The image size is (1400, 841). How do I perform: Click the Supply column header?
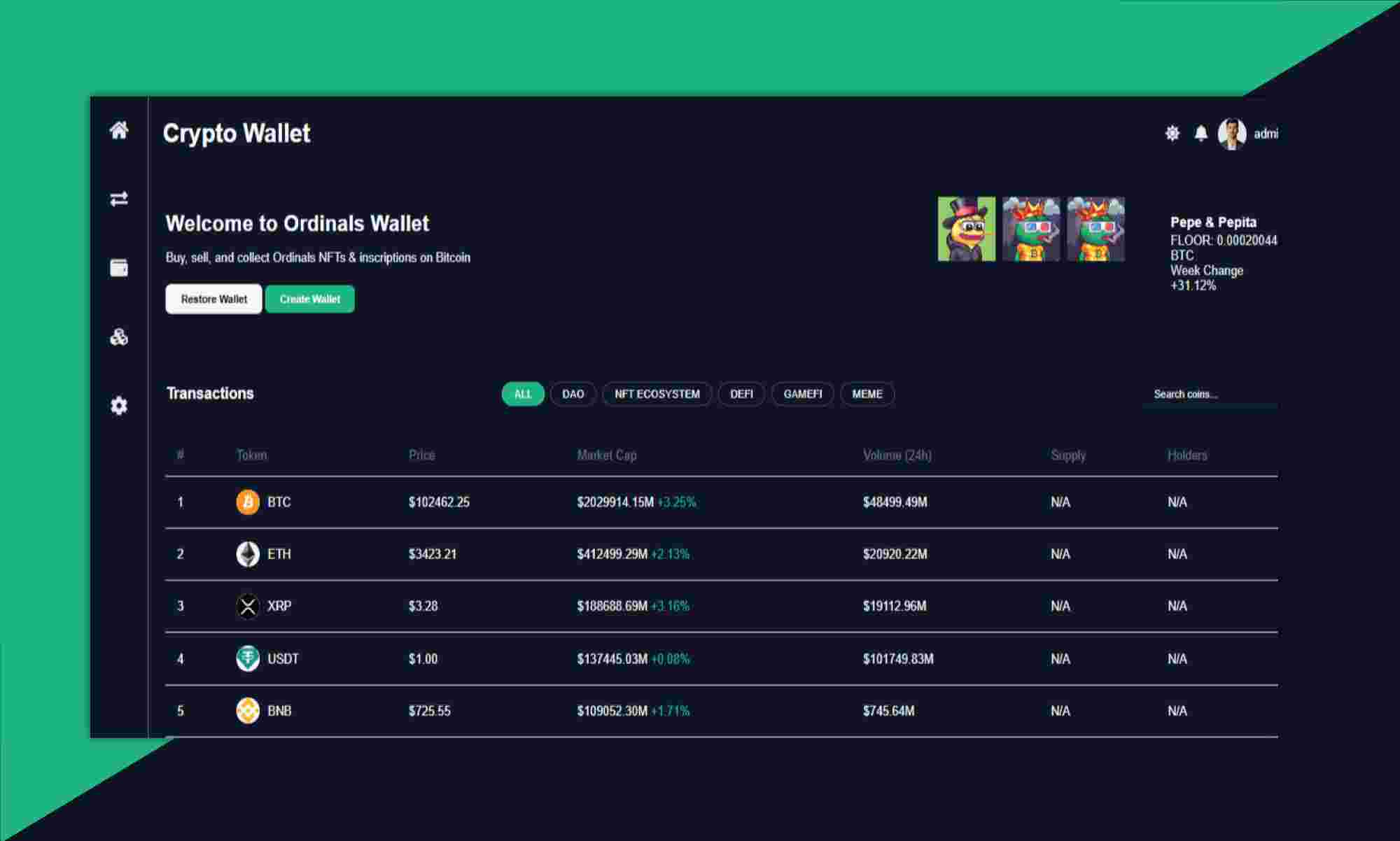[x=1068, y=455]
